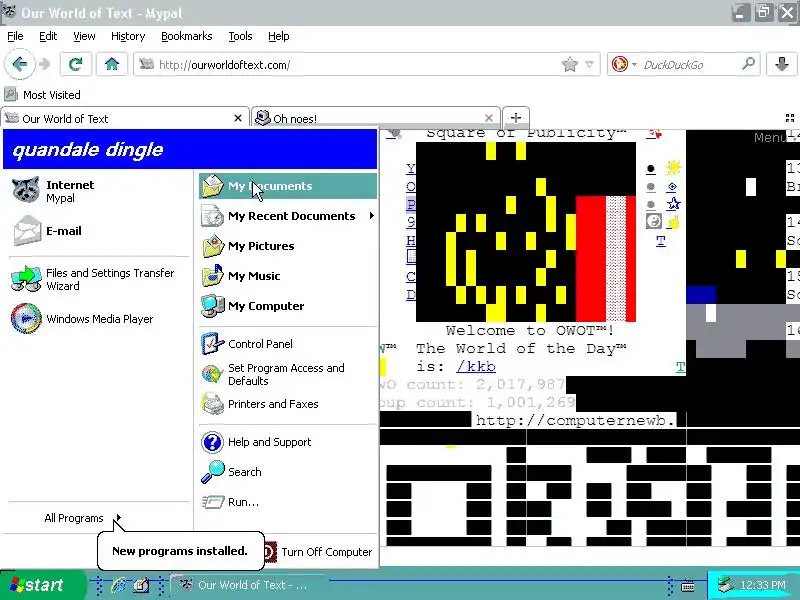
Task: Expand My Recent Documents submenu
Action: click(x=288, y=216)
